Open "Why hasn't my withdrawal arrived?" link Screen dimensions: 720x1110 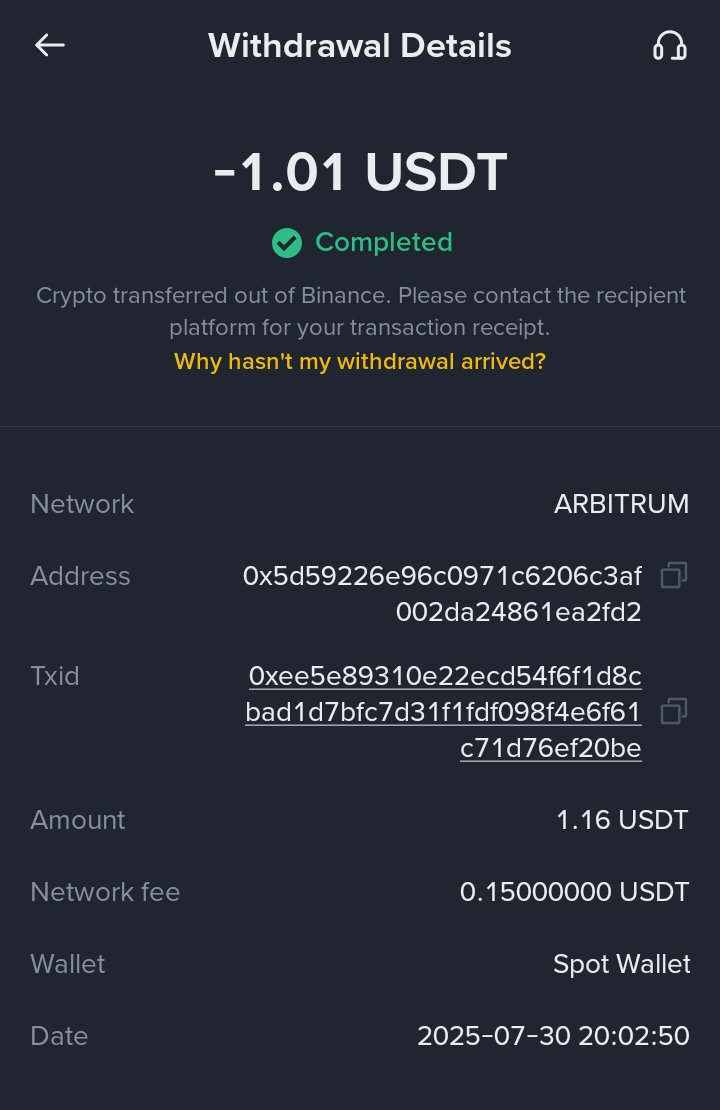[x=360, y=361]
